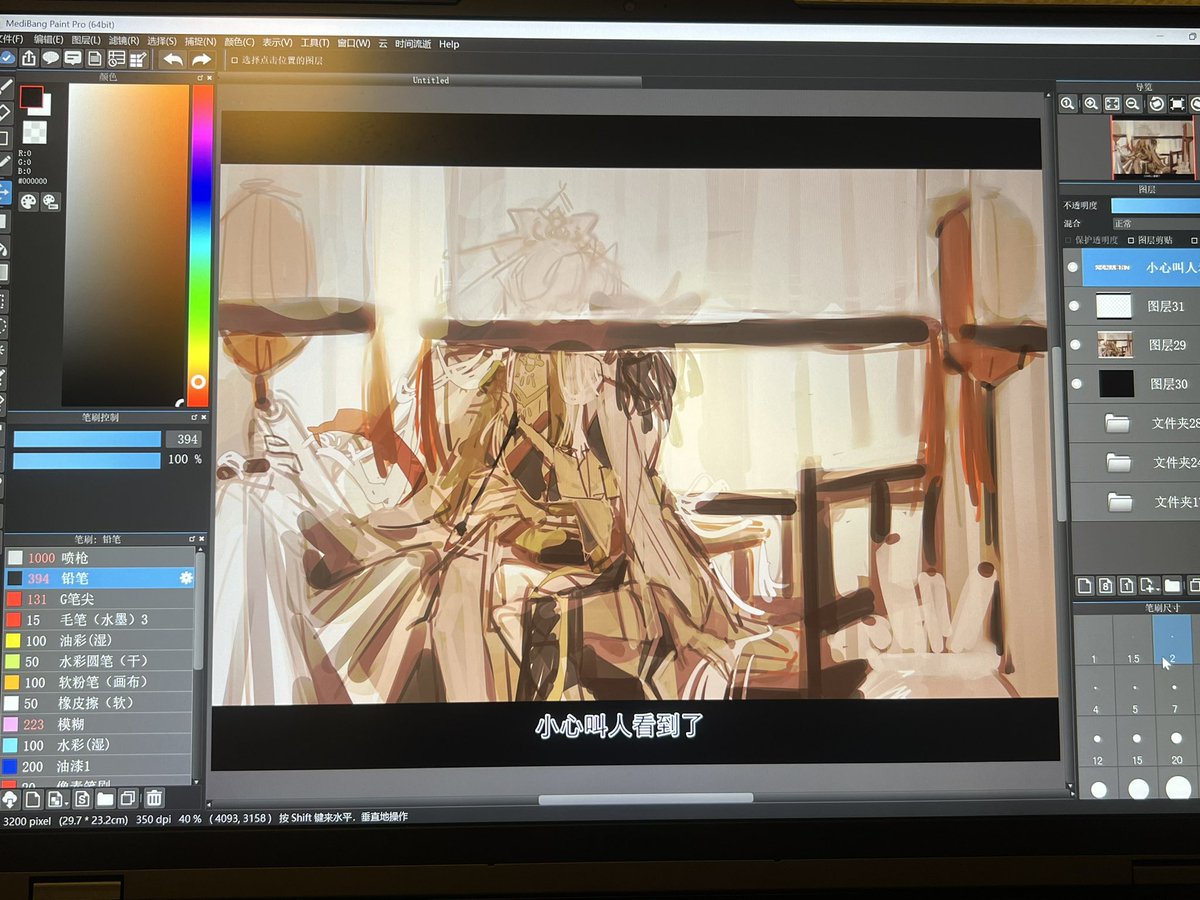Select the G笔尖 brush
Screen dimensions: 1200x900
point(99,599)
